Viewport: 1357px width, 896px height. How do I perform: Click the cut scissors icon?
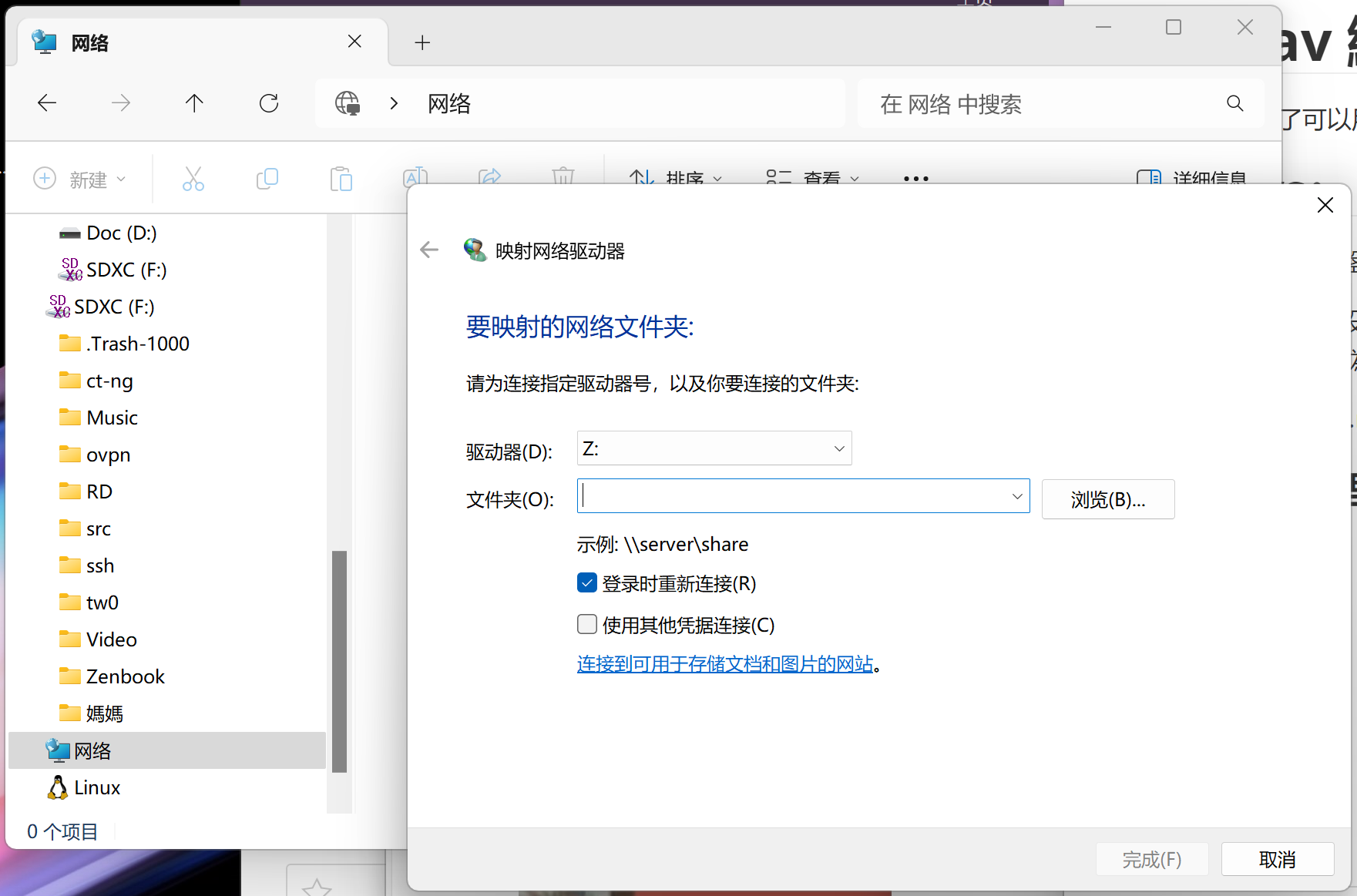(x=193, y=179)
